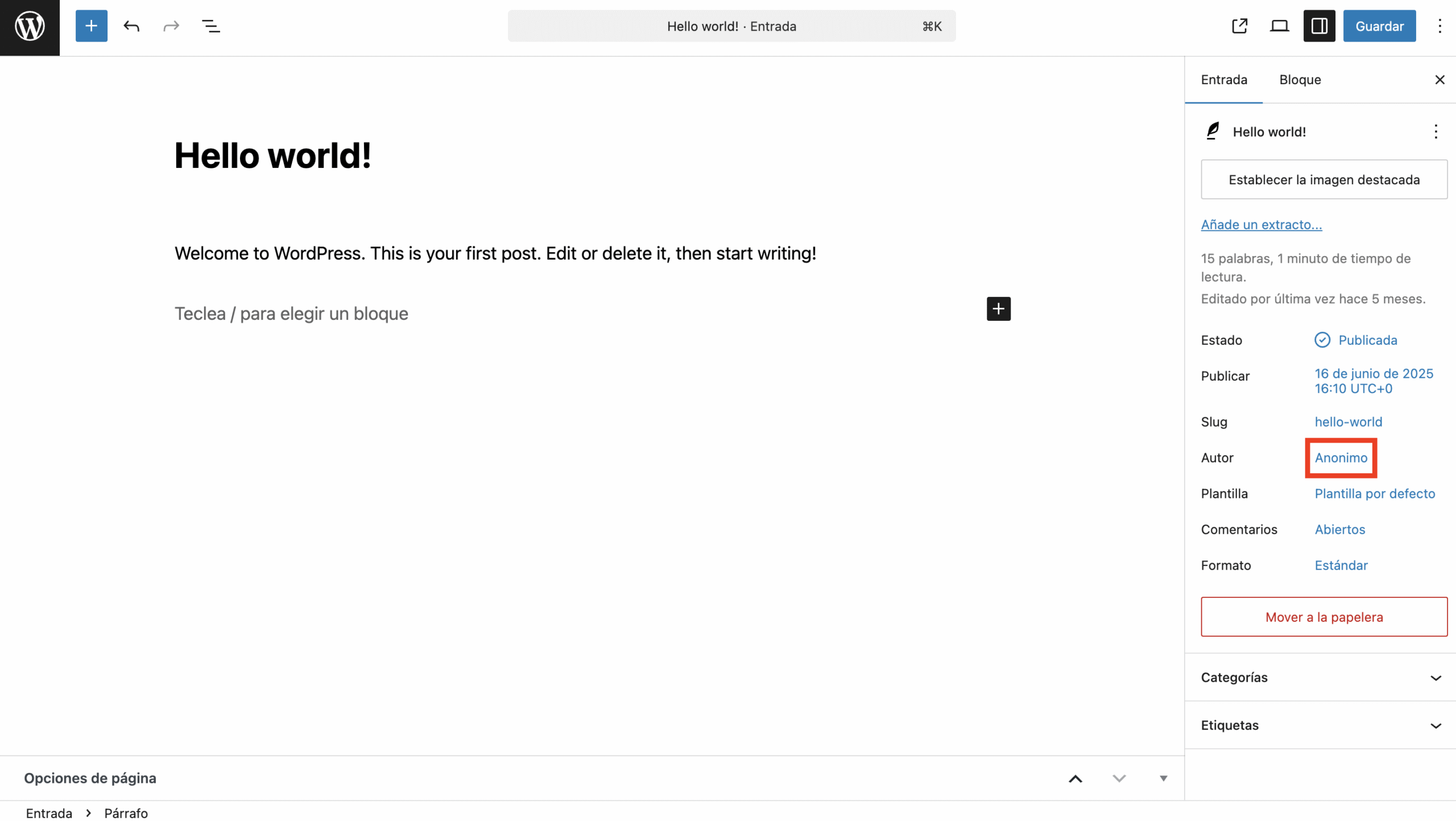Select the Entrada tab
Screen dimensions: 1456x821
[x=1224, y=80]
